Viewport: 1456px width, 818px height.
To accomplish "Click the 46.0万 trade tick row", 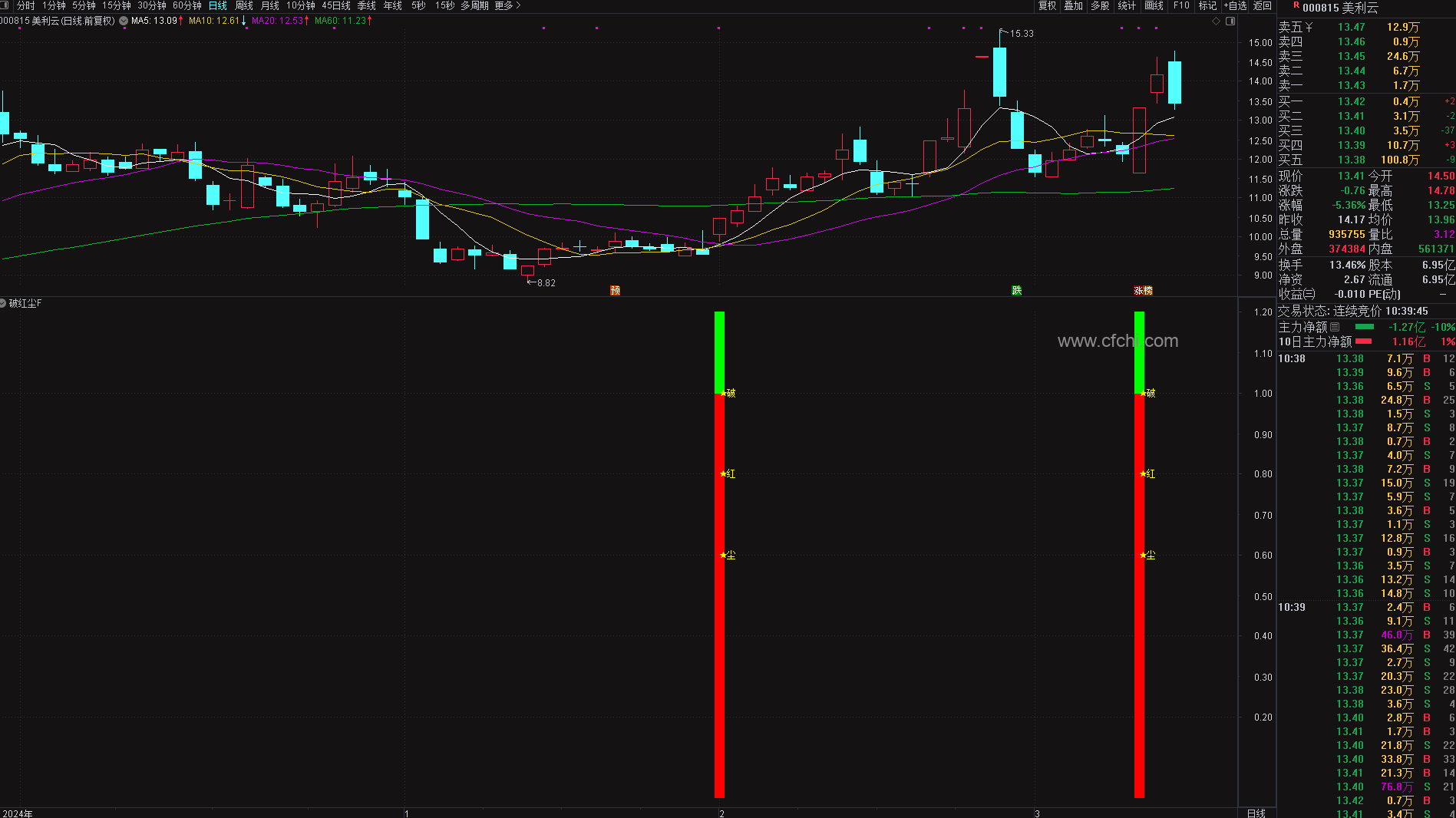I will click(1366, 635).
